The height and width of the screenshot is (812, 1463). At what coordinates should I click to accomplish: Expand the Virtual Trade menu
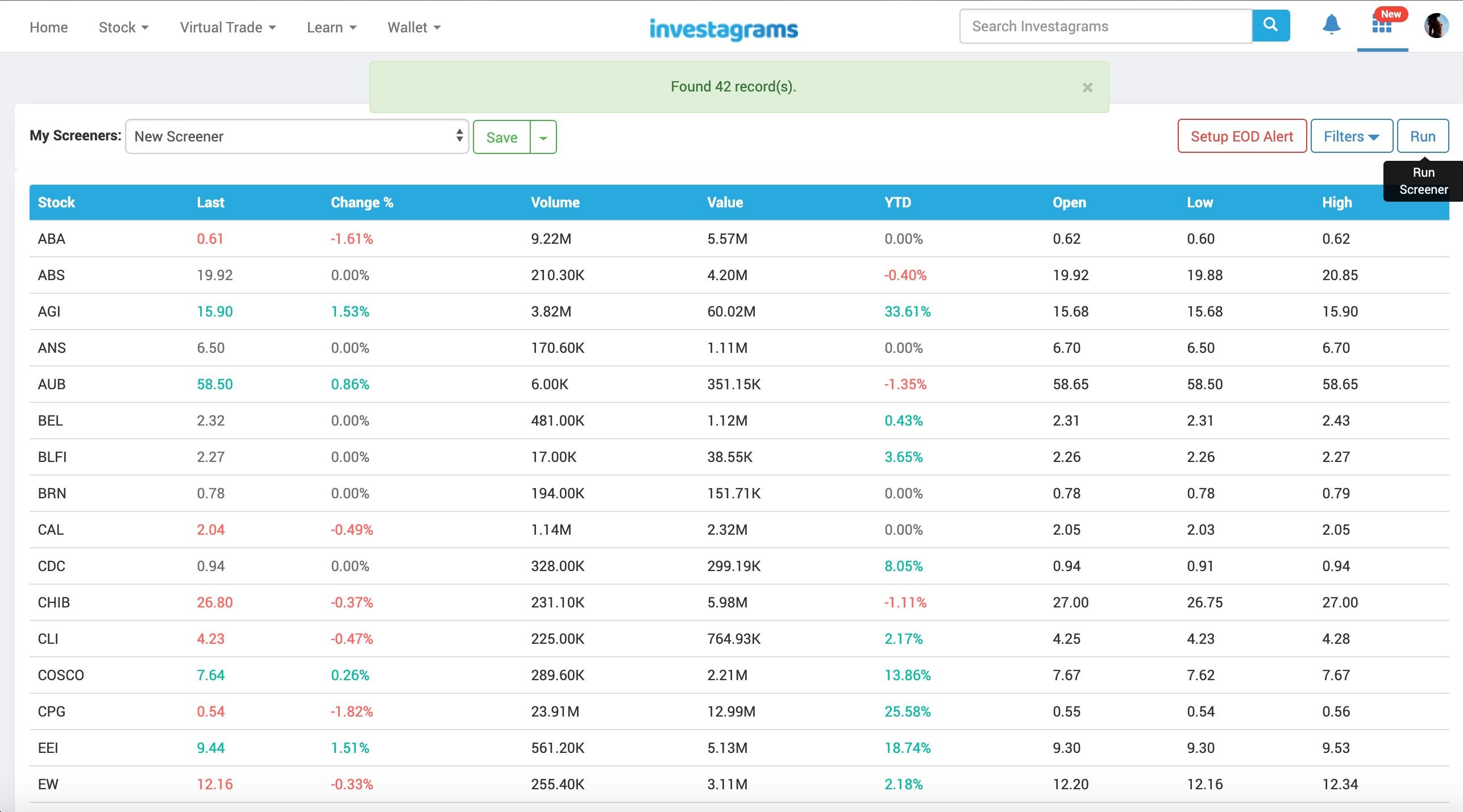[x=227, y=27]
